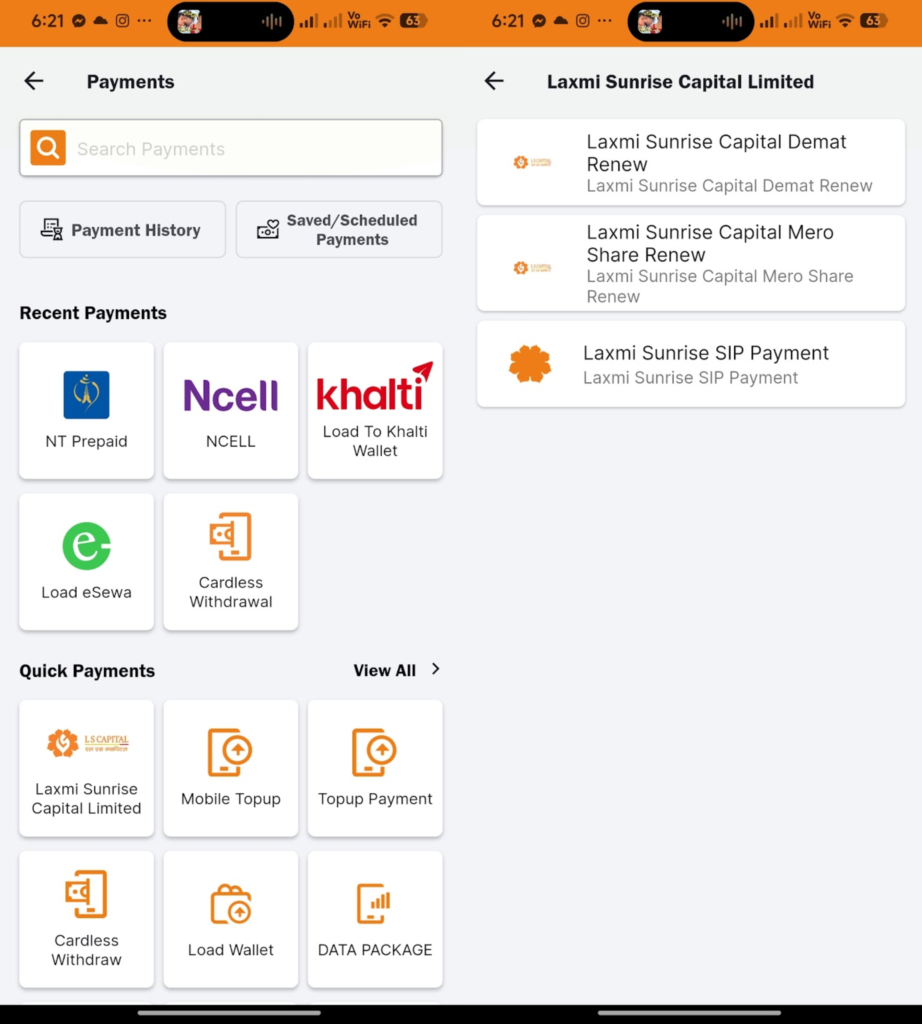Go back from Laxmi Sunrise Capital Limited screen
922x1024 pixels.
pos(494,81)
